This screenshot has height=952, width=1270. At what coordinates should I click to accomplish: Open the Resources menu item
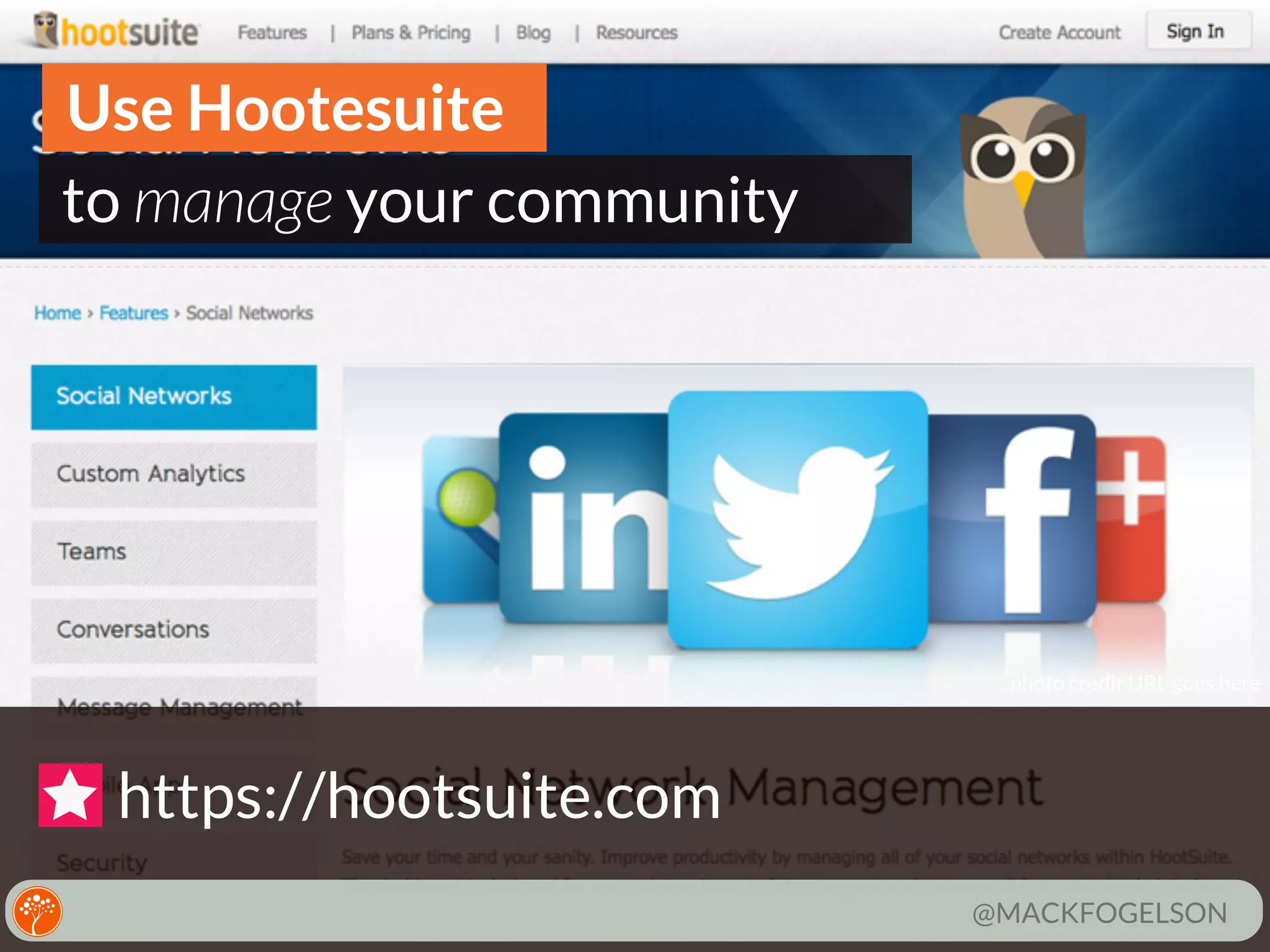click(x=637, y=32)
